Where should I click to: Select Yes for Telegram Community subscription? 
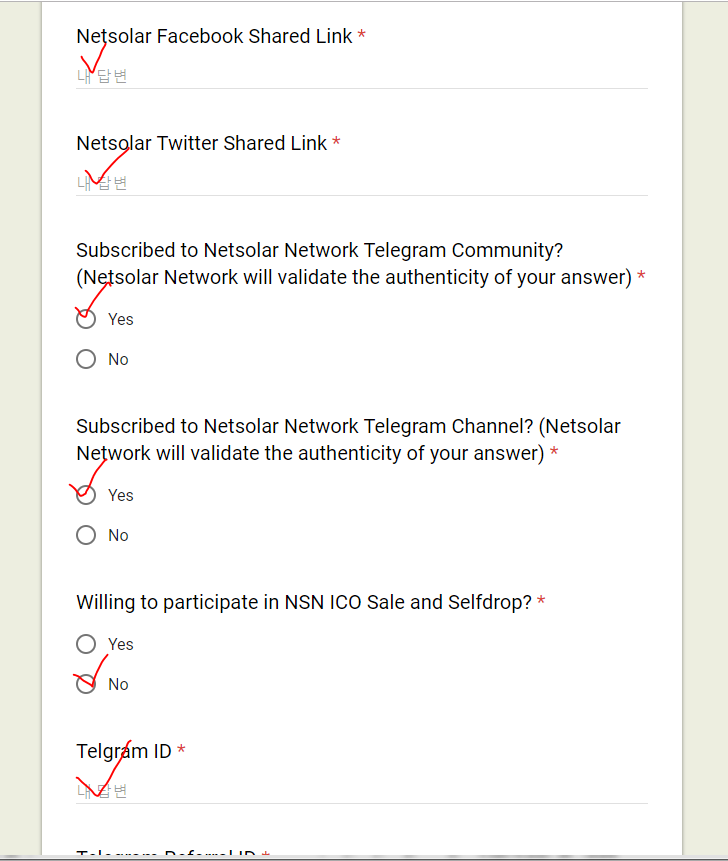tap(87, 320)
